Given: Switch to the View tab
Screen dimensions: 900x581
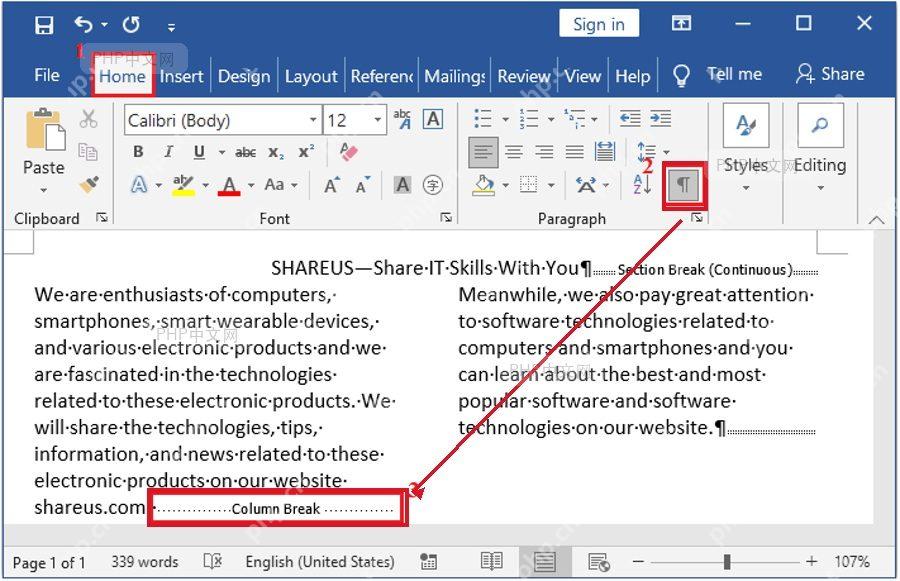Looking at the screenshot, I should click(x=583, y=76).
